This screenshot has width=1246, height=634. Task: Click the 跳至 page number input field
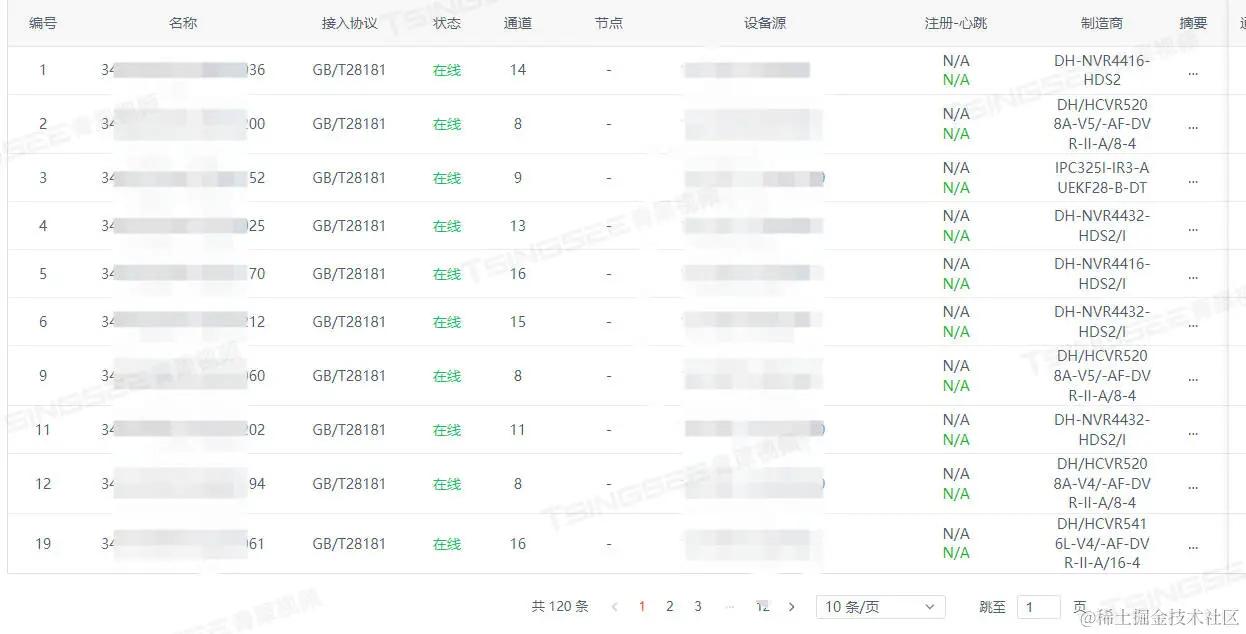1039,607
